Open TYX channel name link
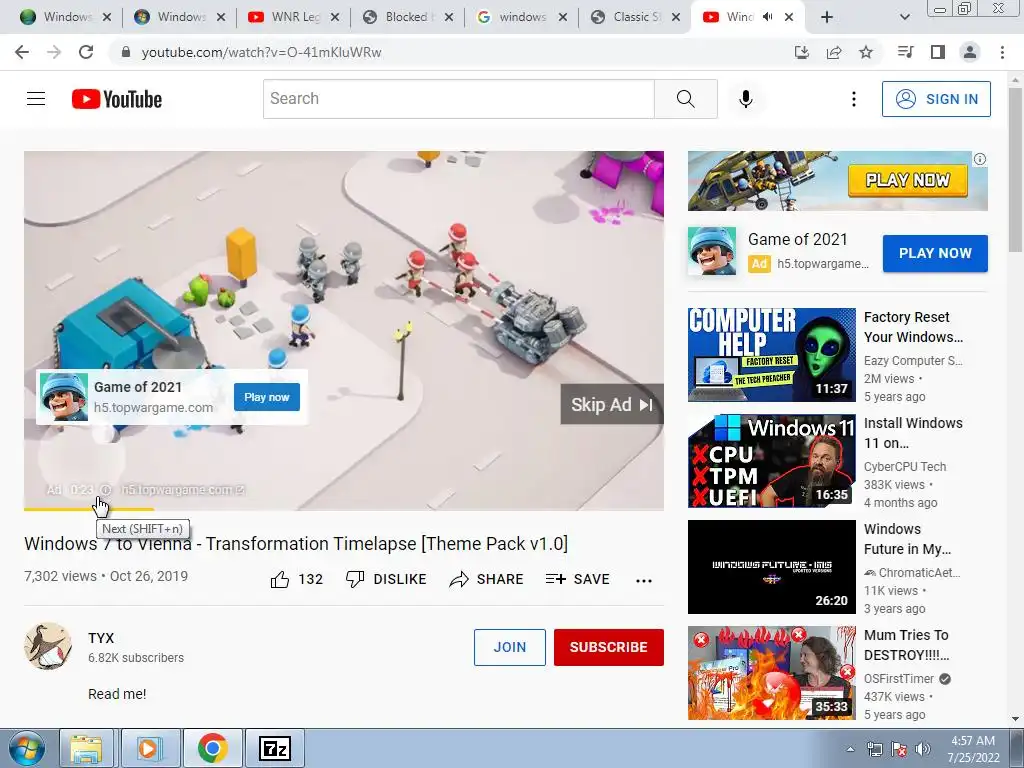The height and width of the screenshot is (768, 1024). [101, 638]
